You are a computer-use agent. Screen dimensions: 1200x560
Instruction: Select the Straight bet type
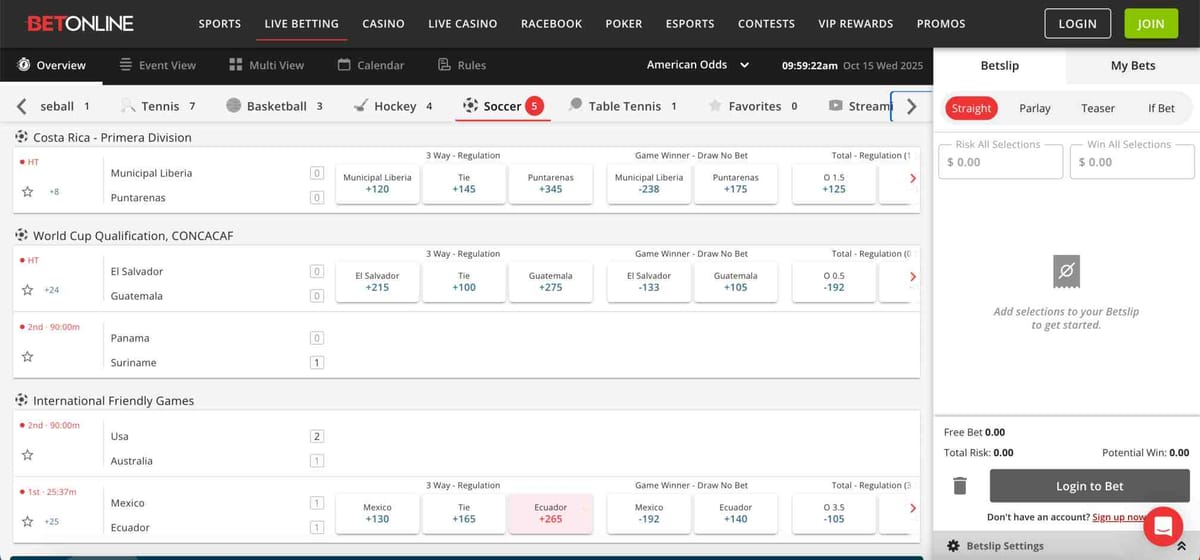(x=971, y=108)
